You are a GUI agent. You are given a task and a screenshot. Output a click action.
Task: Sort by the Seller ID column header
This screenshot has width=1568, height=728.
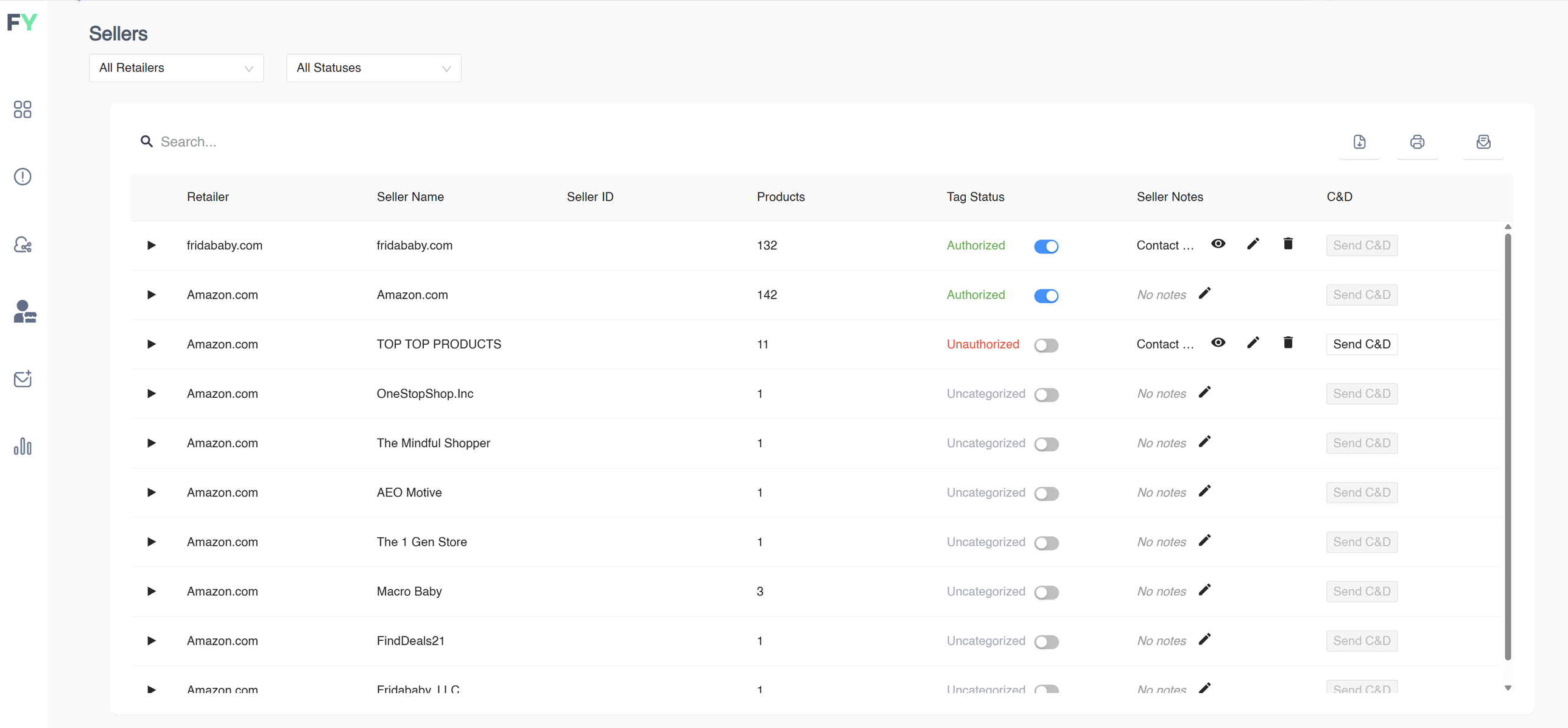coord(589,197)
